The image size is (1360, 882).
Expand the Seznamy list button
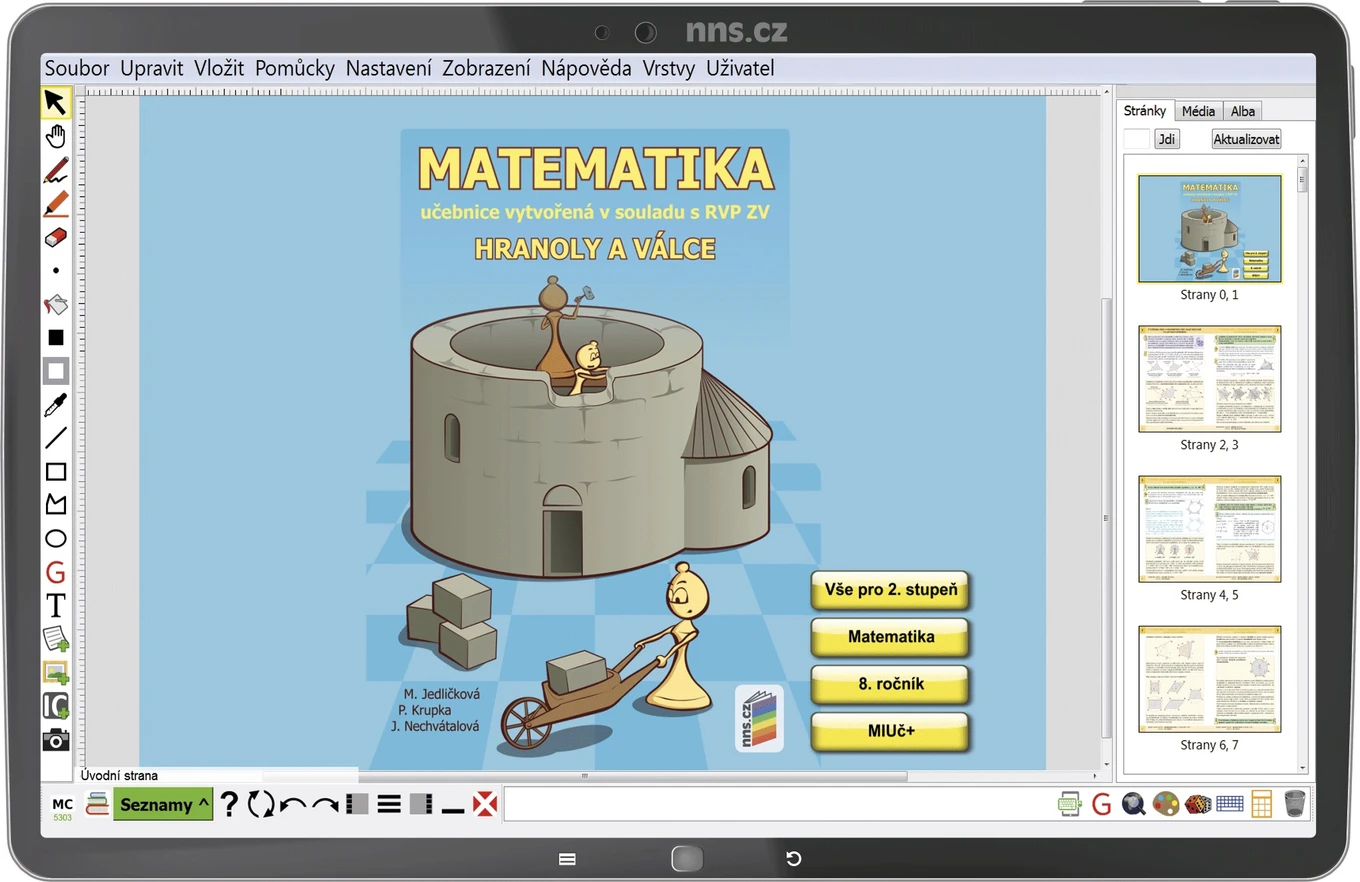tap(164, 804)
